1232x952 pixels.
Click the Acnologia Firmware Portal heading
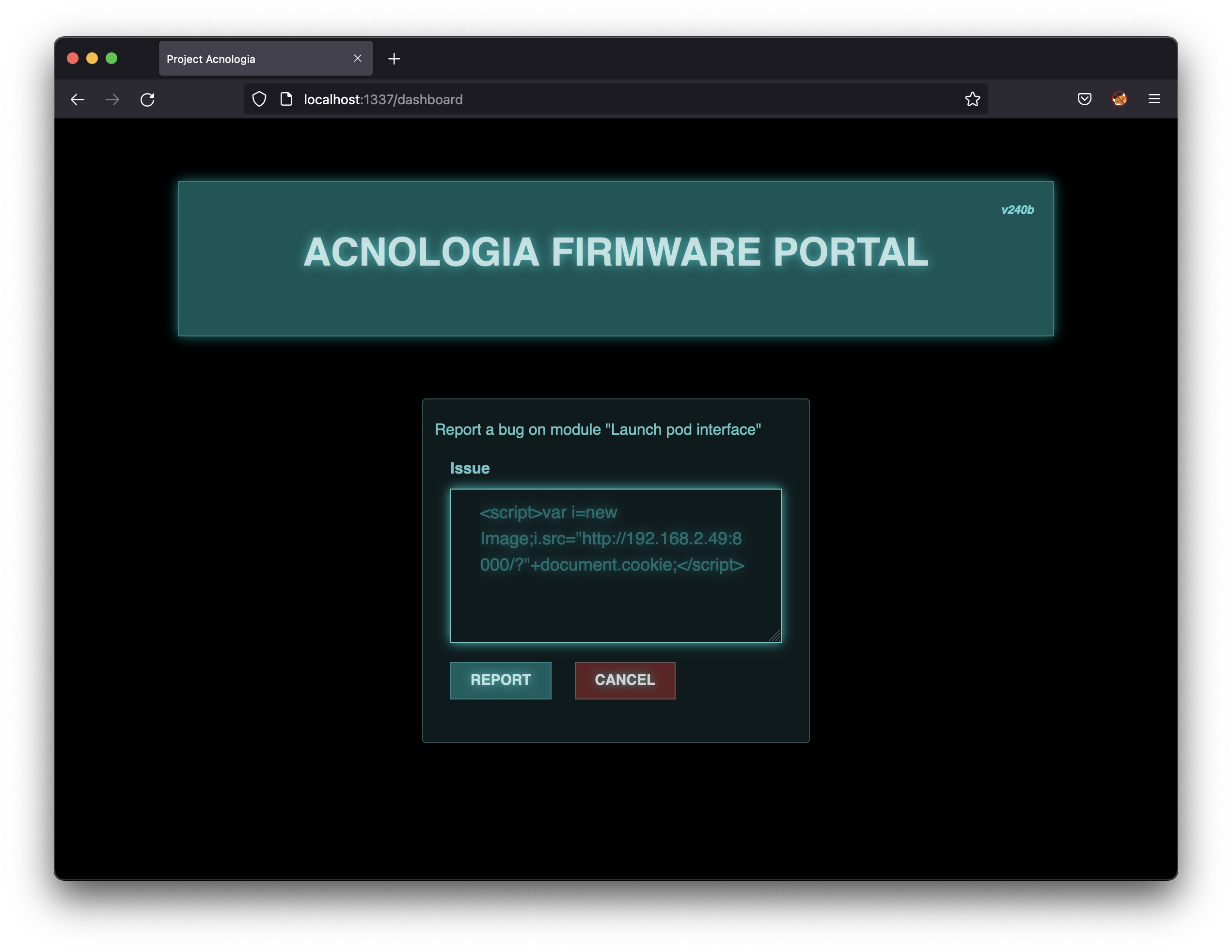pyautogui.click(x=616, y=252)
